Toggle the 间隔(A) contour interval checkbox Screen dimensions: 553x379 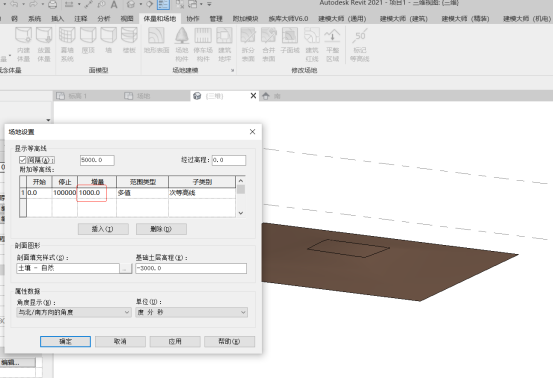(23, 160)
